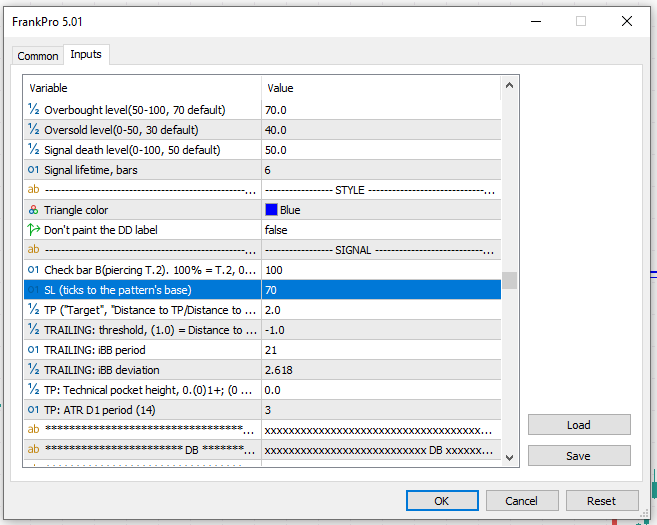Click the boolean icon beside Don't paint the DD label
The height and width of the screenshot is (525, 657).
tap(33, 230)
